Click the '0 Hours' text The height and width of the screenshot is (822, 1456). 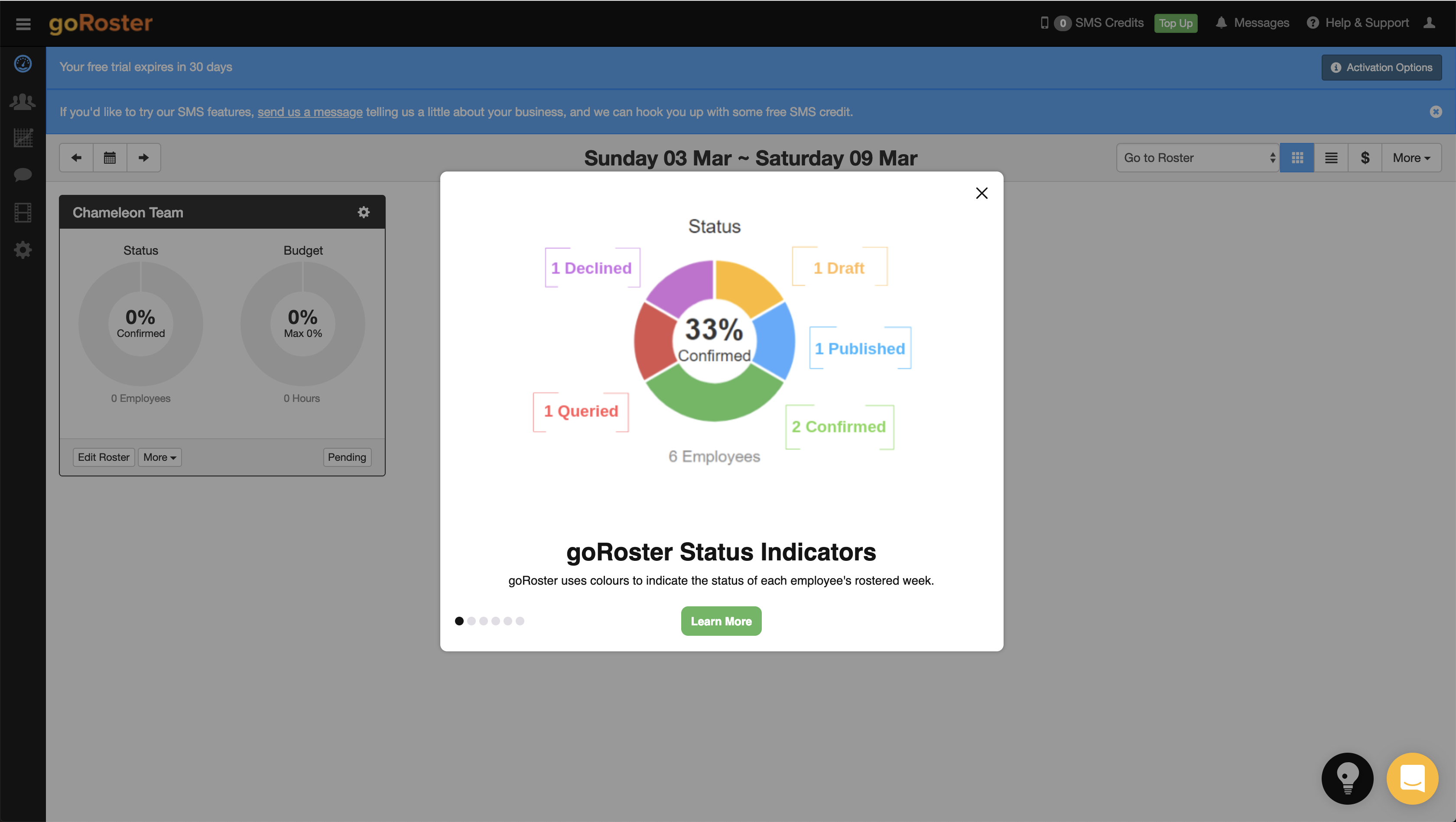302,398
